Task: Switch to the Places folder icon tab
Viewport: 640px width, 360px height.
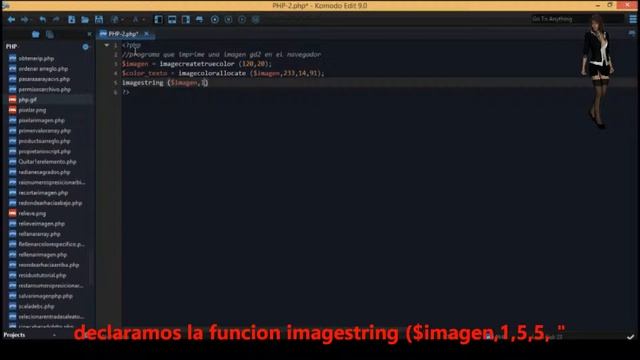Action: tap(36, 34)
